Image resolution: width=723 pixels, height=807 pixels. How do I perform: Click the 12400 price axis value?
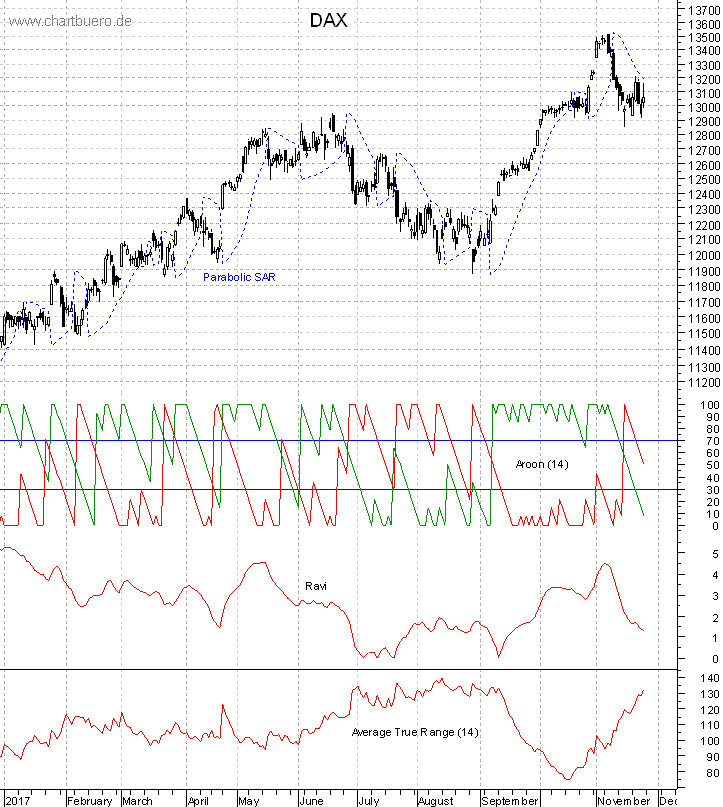704,195
